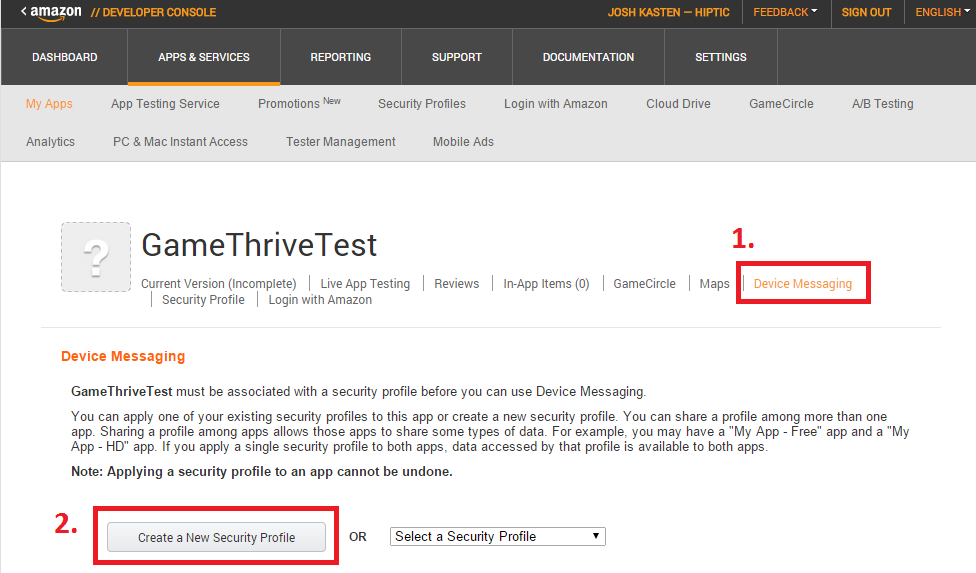Go to the Dashboard tab

point(65,57)
